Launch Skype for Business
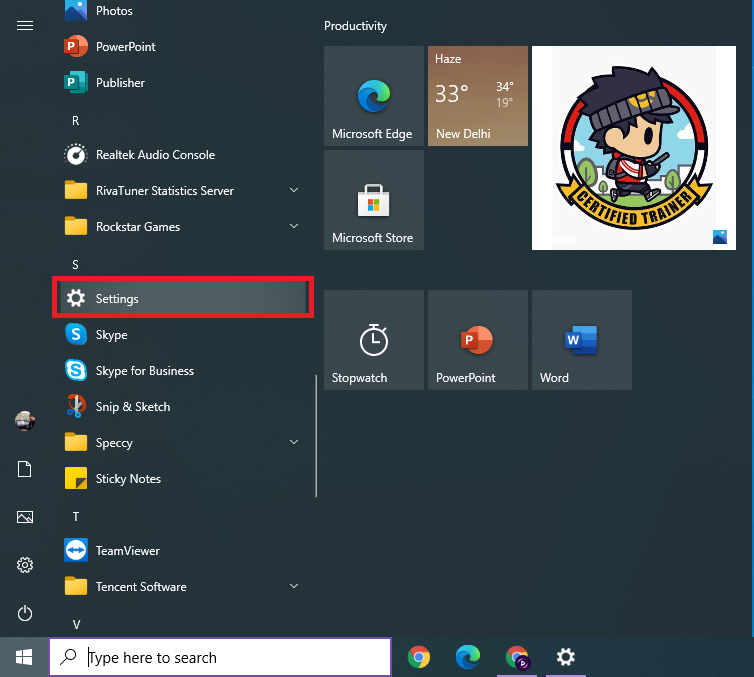Screen dimensions: 754x677 182,371
